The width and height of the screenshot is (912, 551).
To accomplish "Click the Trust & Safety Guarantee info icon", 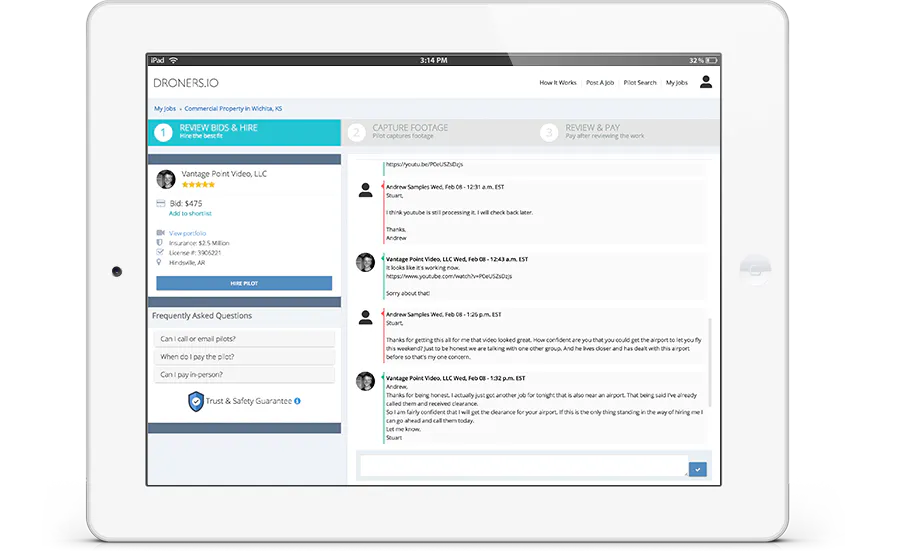I will pos(297,401).
